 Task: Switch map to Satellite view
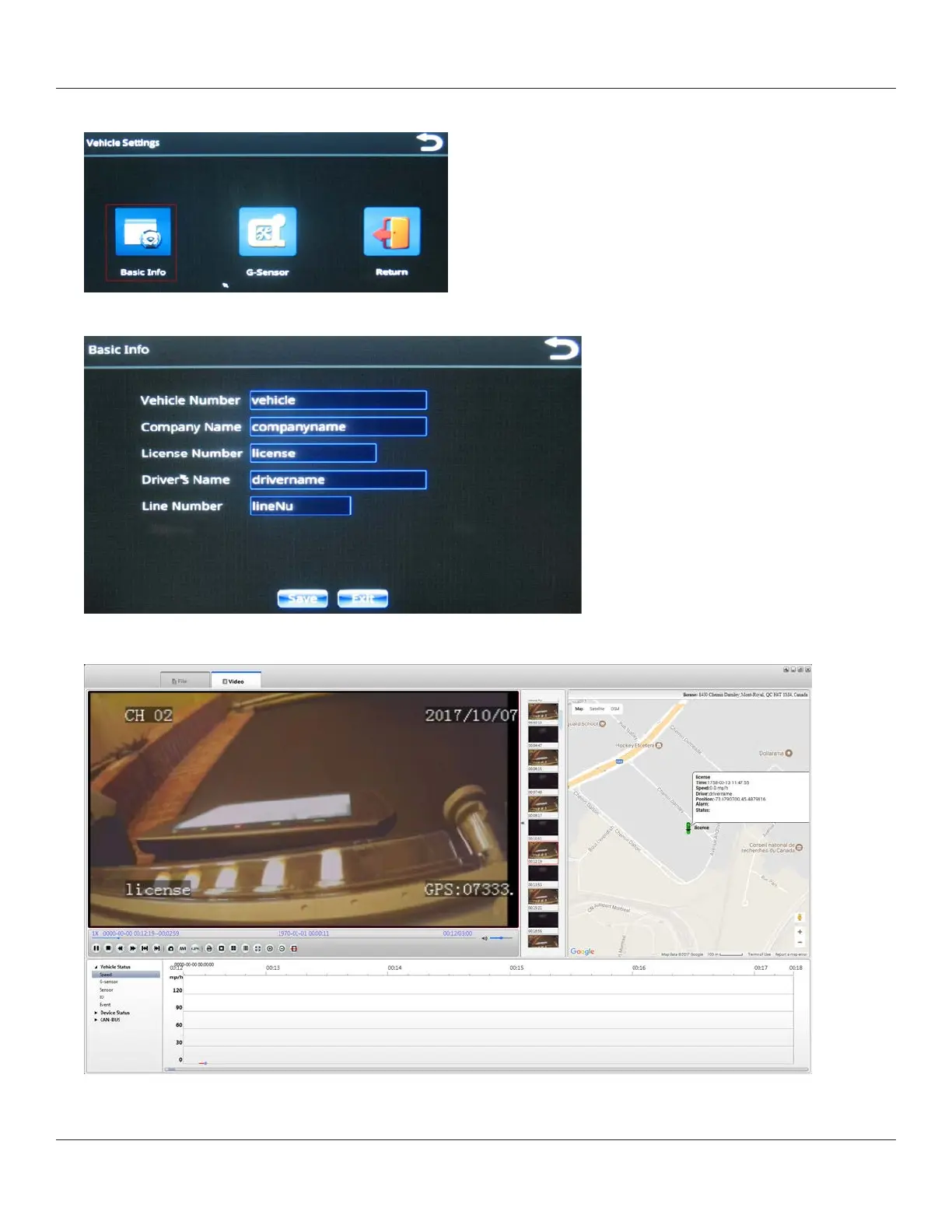point(597,709)
